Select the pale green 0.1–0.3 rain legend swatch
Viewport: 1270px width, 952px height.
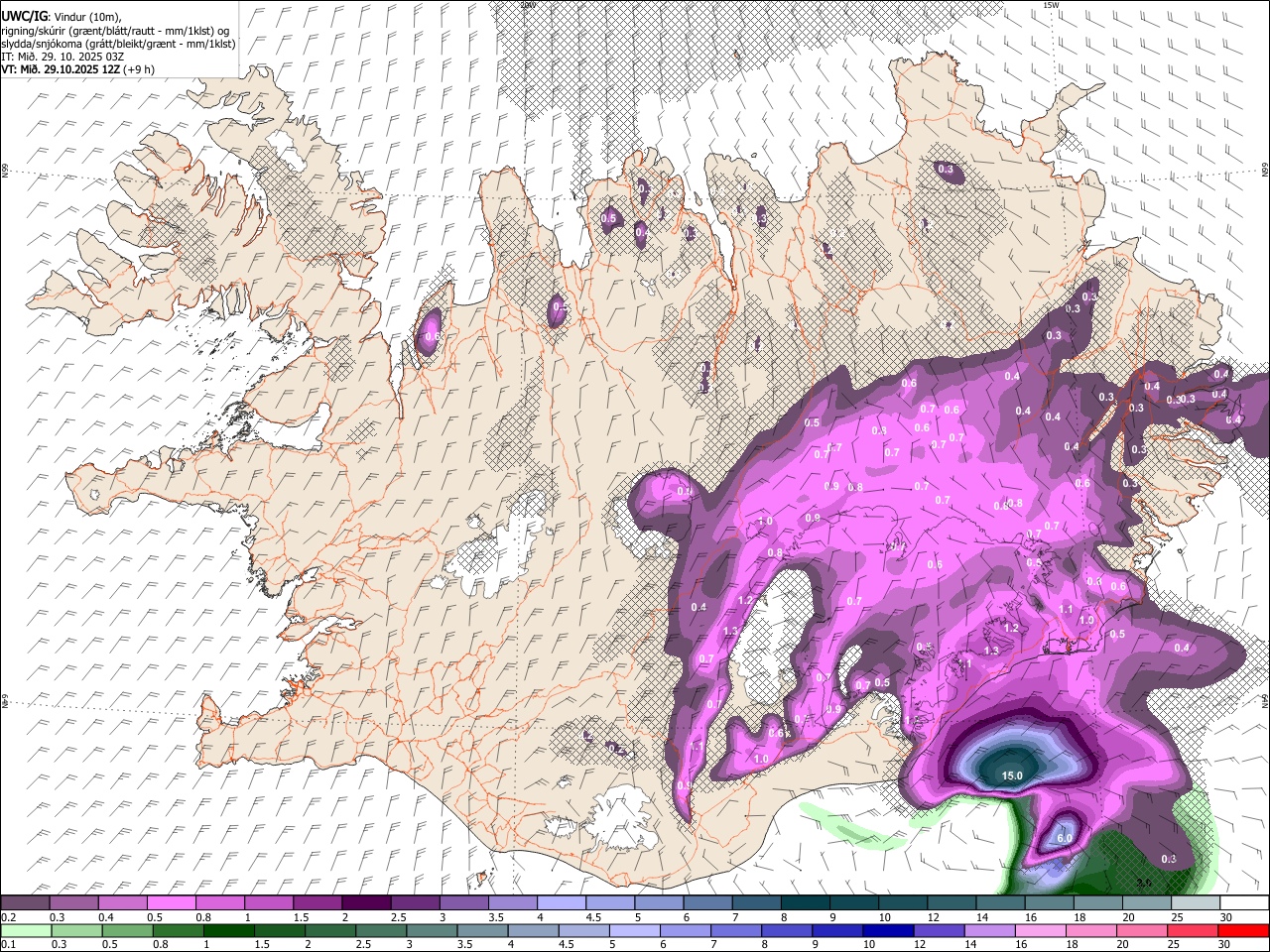click(25, 930)
